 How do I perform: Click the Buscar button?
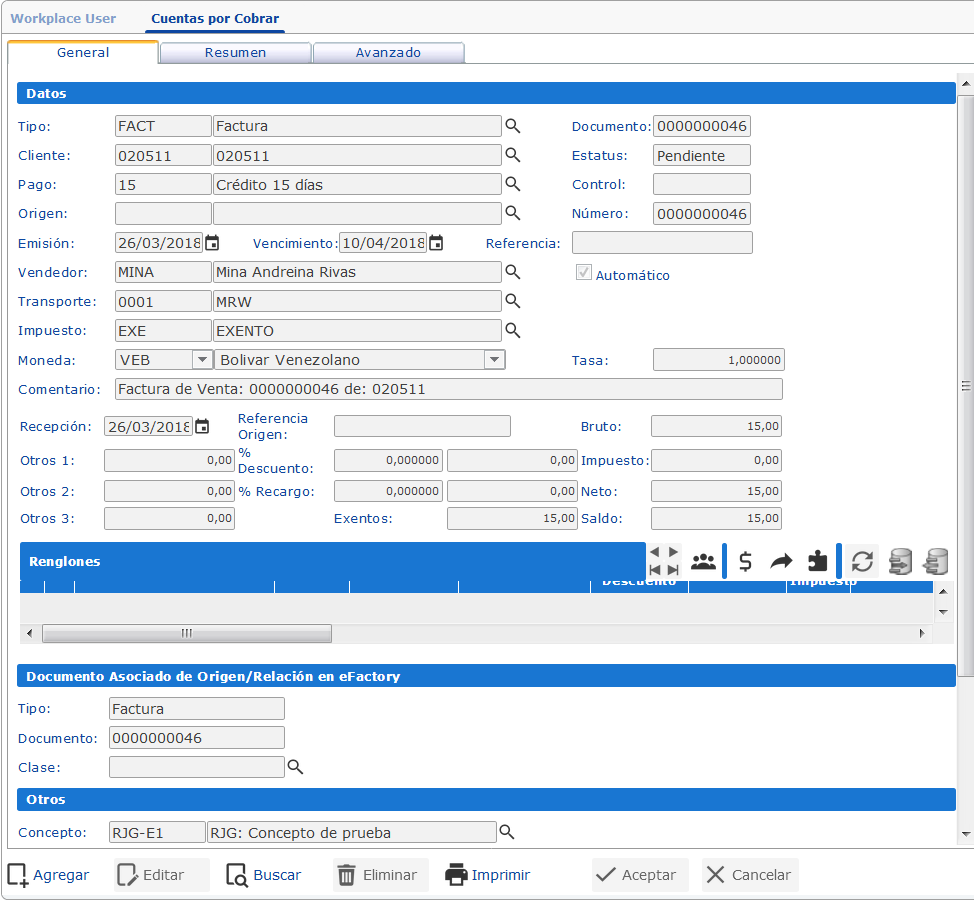pos(264,875)
